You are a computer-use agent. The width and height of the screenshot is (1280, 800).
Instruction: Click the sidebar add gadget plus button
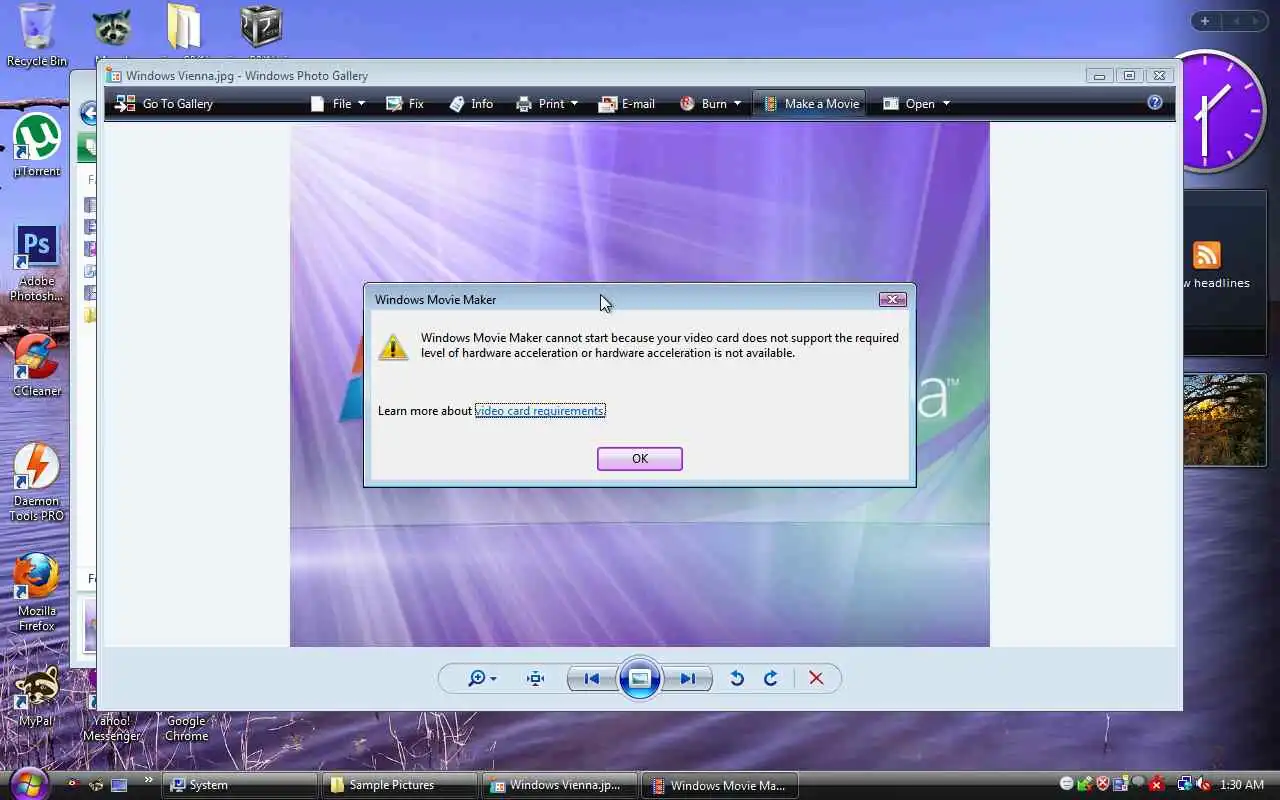pyautogui.click(x=1205, y=21)
